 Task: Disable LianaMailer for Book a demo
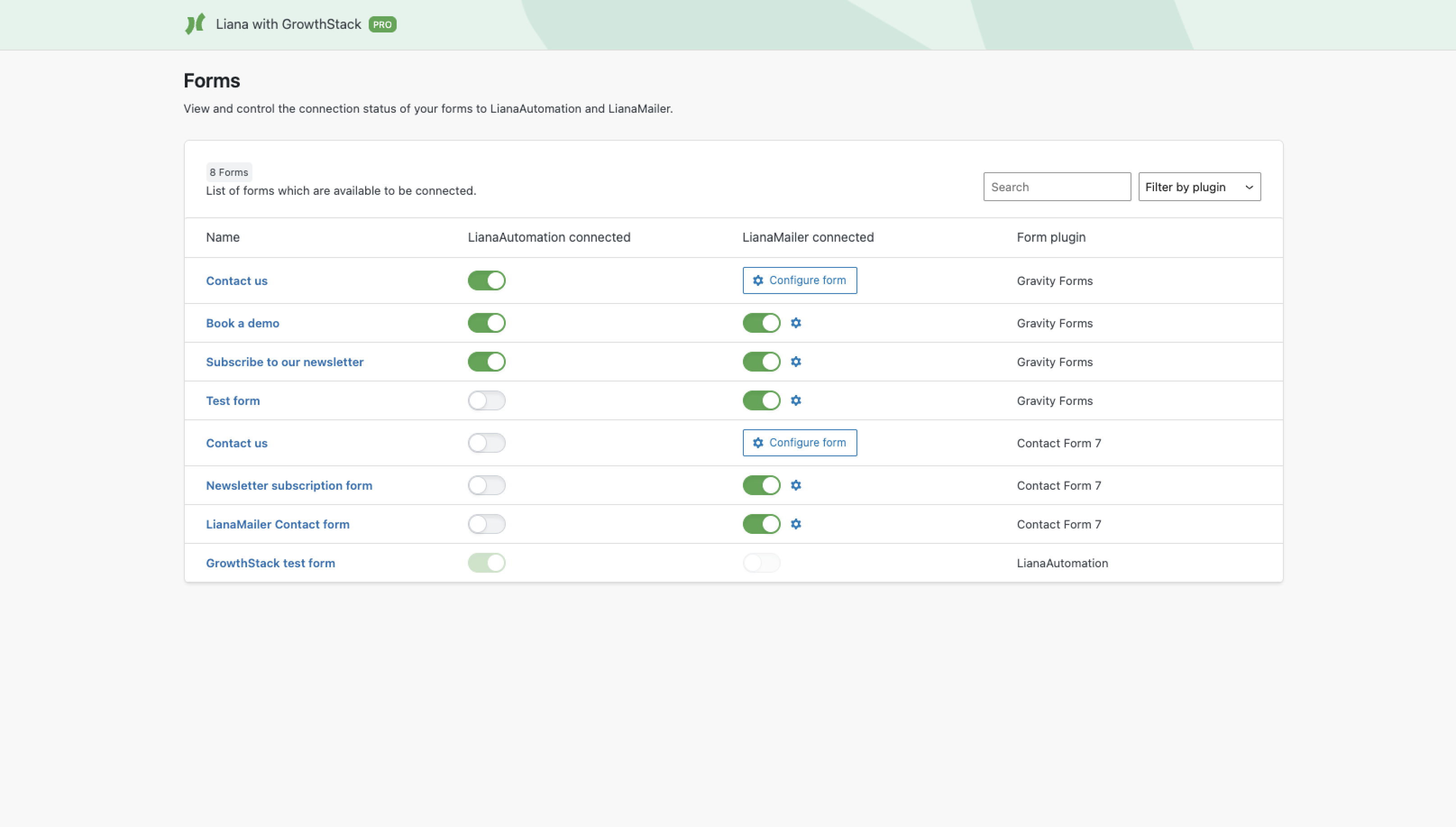tap(761, 322)
